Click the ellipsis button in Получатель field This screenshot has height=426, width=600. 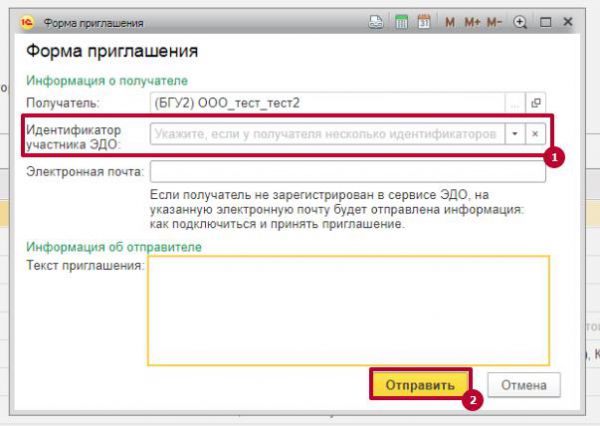[x=514, y=102]
